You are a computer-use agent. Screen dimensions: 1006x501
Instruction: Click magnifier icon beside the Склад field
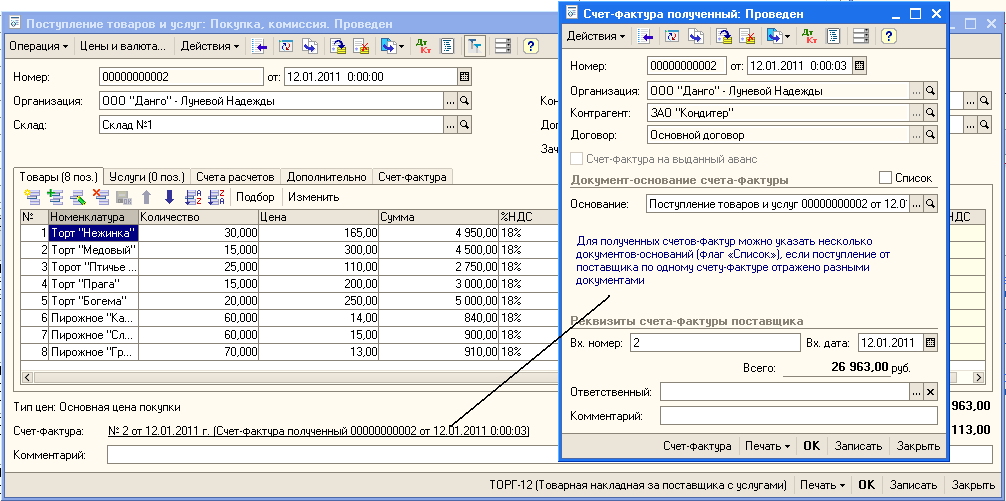tap(466, 125)
